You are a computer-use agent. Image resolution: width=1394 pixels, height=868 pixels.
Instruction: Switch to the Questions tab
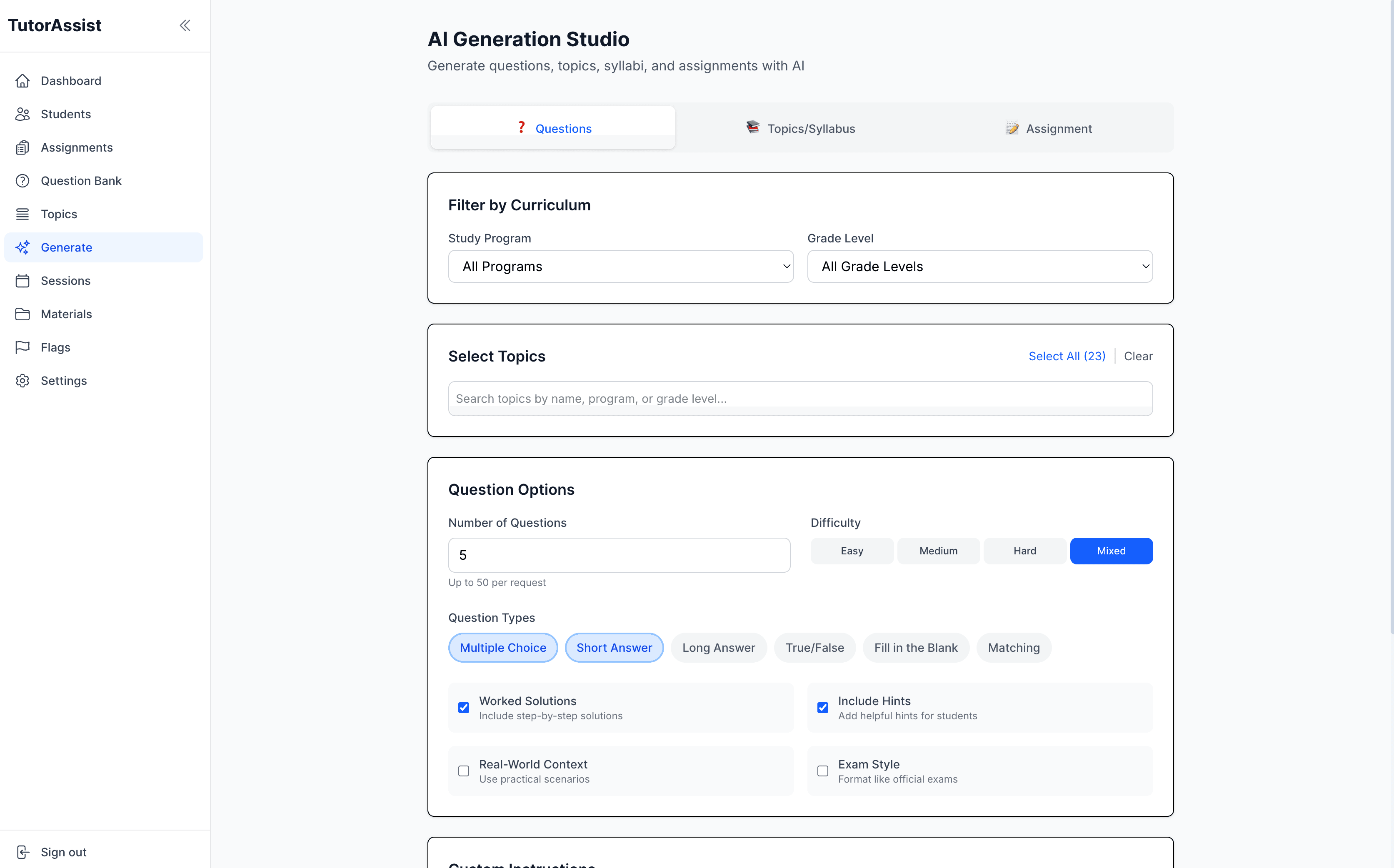553,128
